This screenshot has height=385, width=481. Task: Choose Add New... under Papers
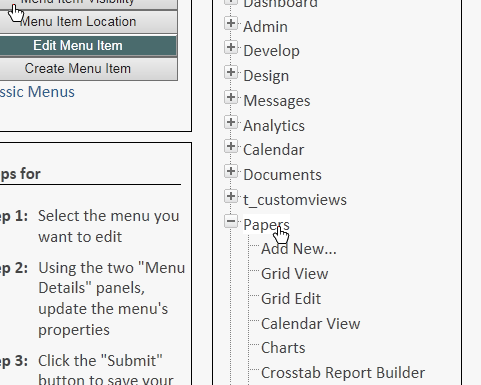coord(299,249)
